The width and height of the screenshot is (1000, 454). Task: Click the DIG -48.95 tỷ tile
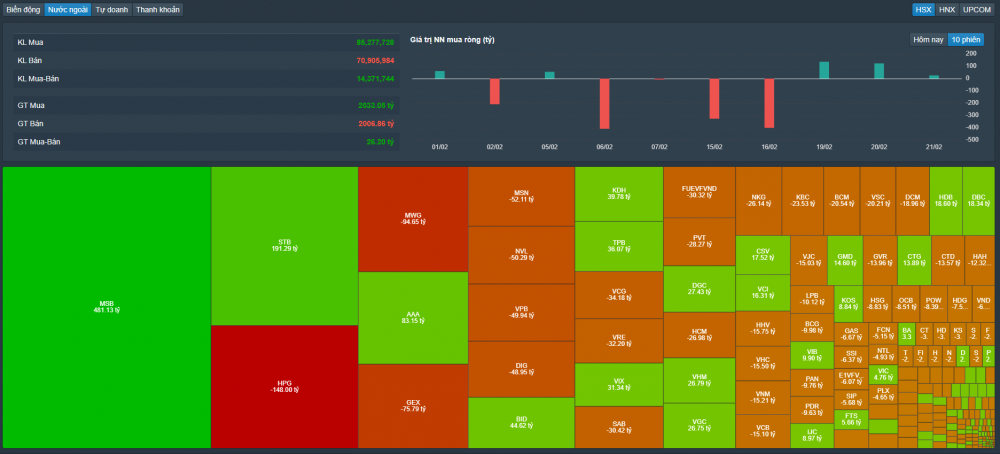coord(521,369)
